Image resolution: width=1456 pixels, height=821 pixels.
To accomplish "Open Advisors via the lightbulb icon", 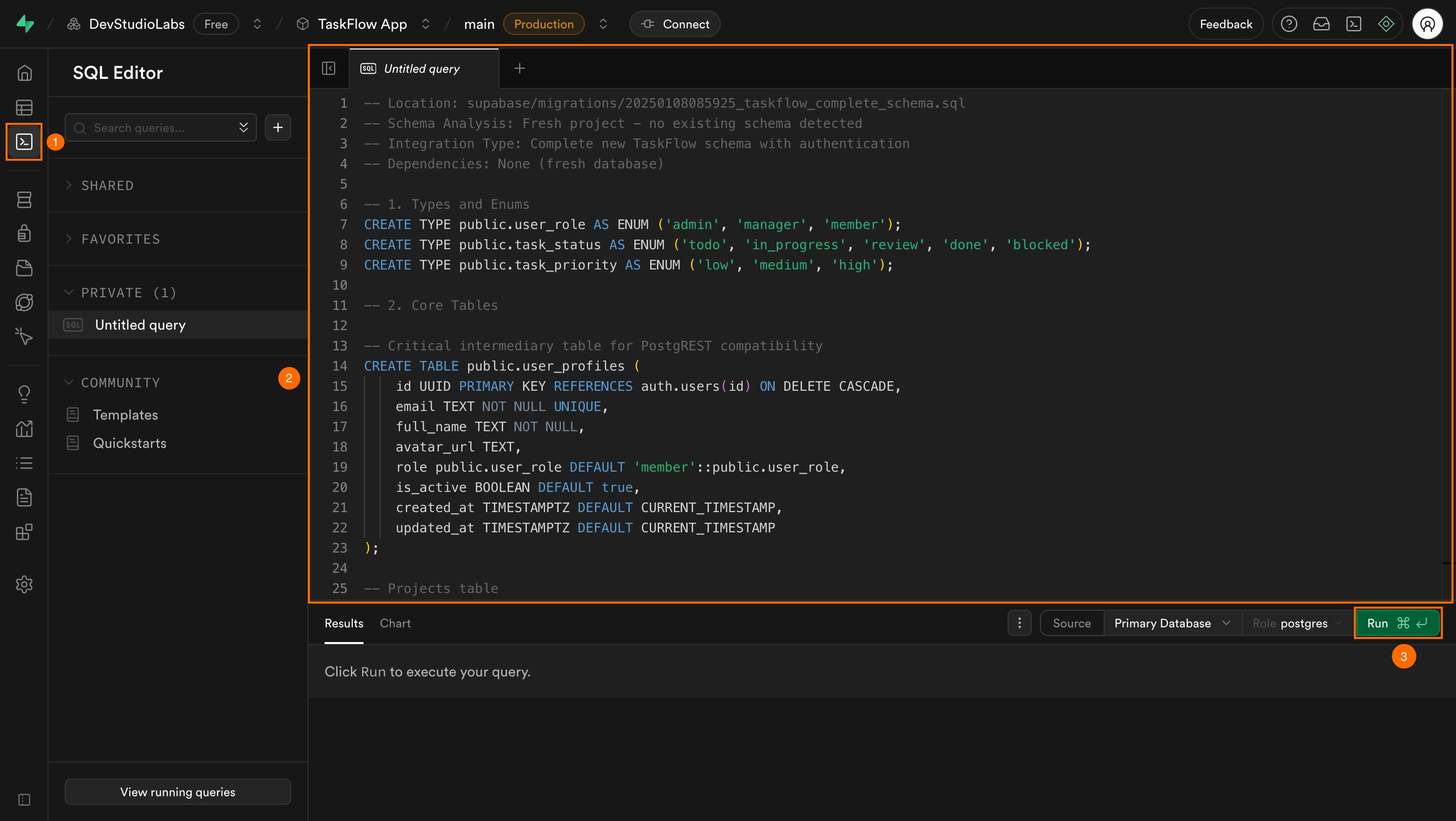I will click(24, 393).
